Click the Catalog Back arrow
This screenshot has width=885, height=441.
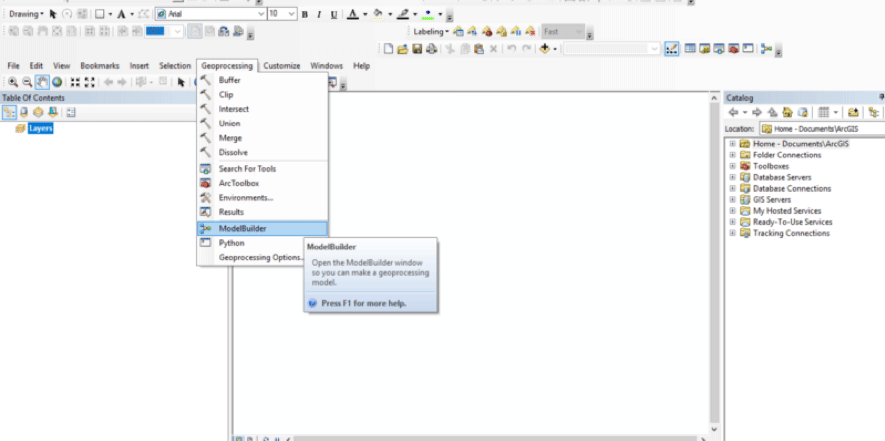tap(733, 112)
